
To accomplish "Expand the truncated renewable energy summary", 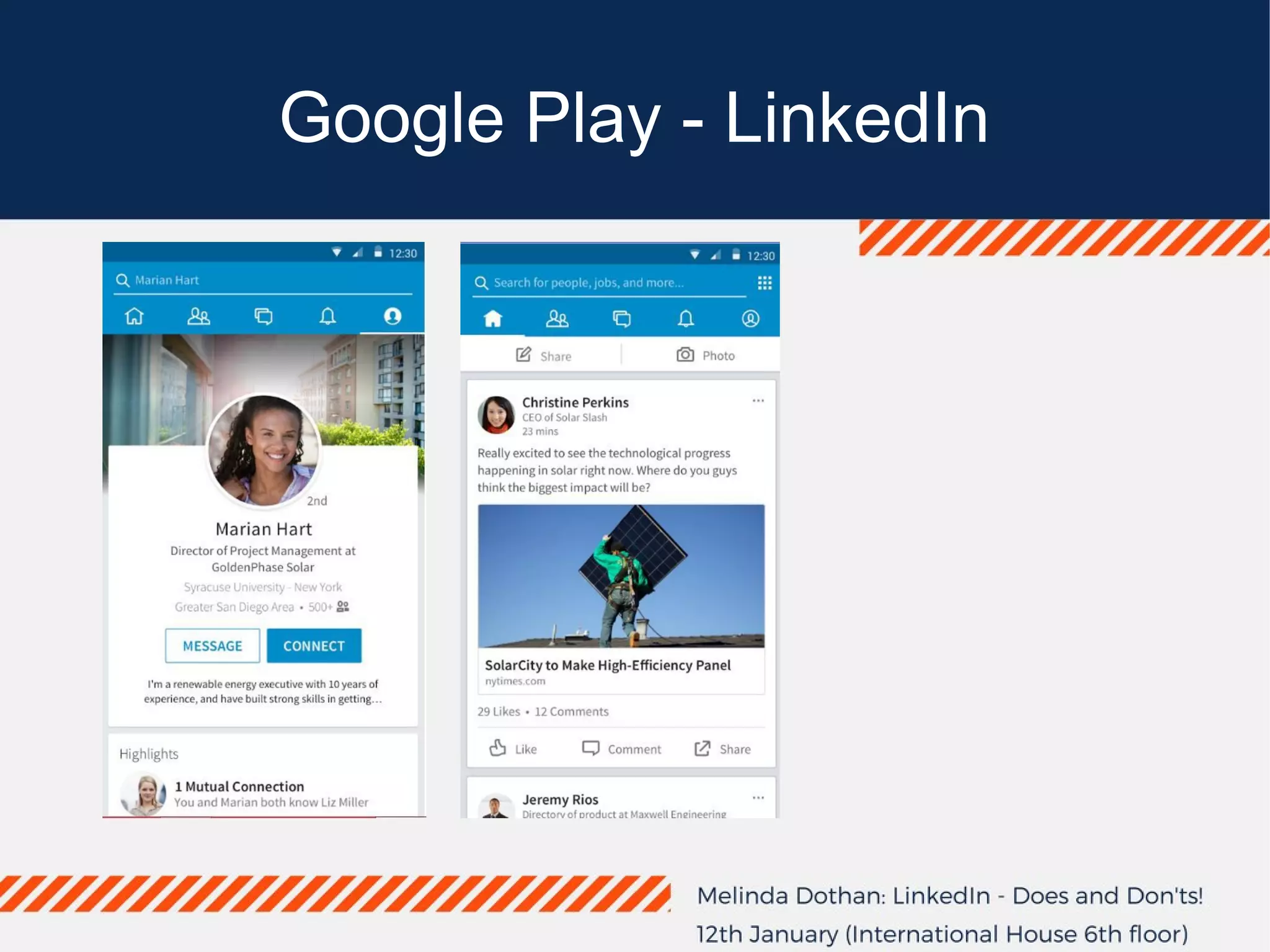I will [263, 692].
